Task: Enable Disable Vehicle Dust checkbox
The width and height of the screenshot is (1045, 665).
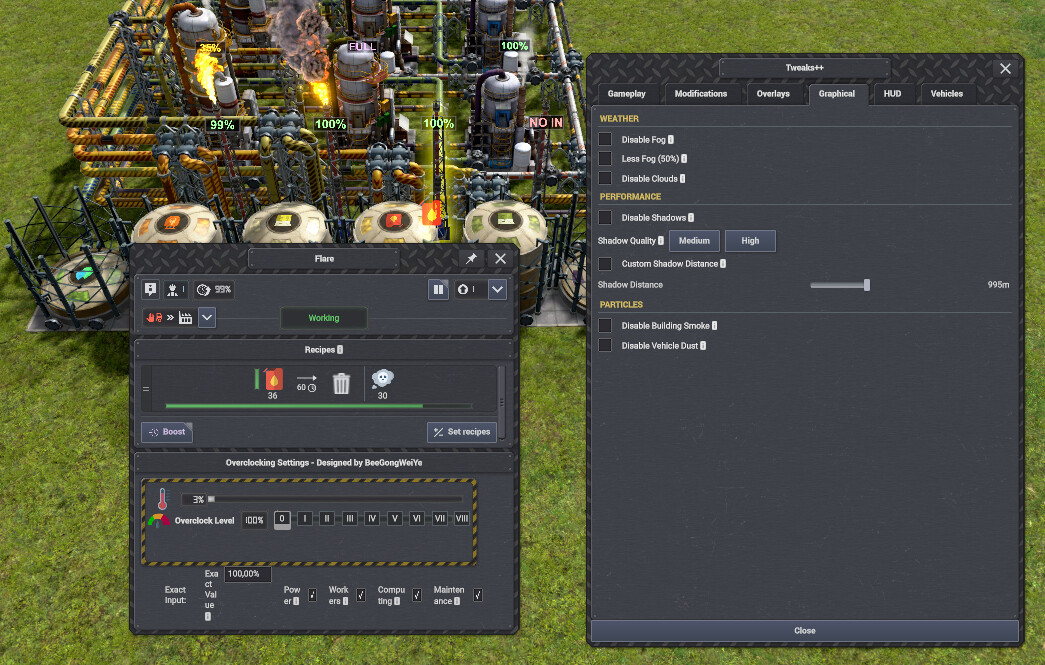Action: 605,345
